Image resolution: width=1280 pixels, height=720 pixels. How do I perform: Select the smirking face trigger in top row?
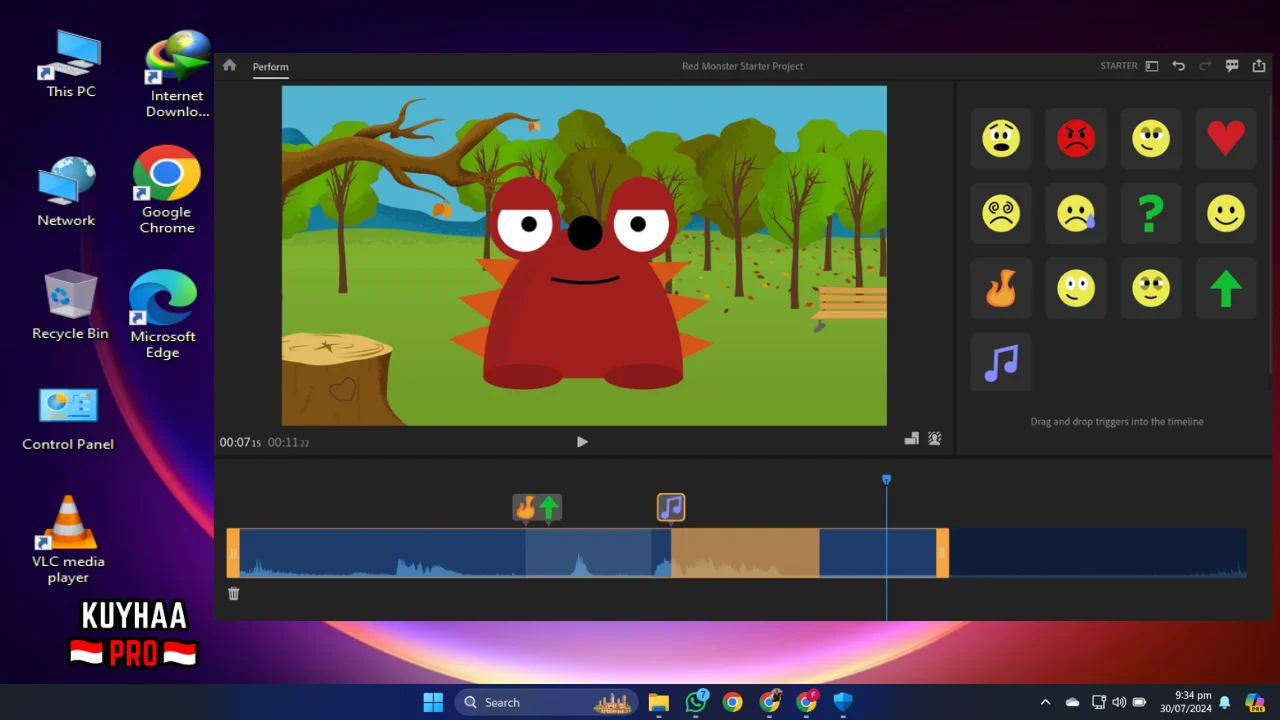(x=1151, y=138)
